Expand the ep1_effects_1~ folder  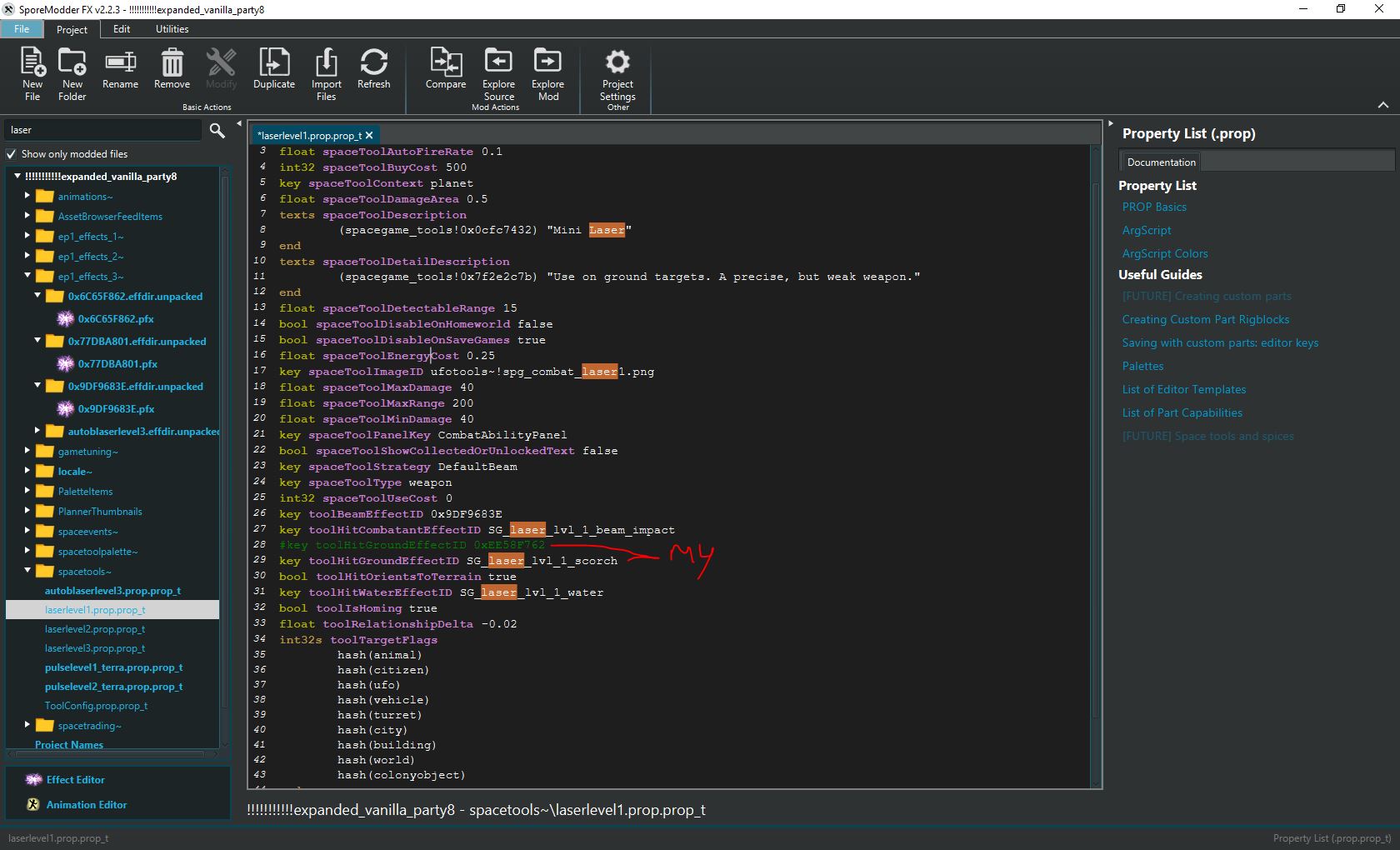(27, 236)
